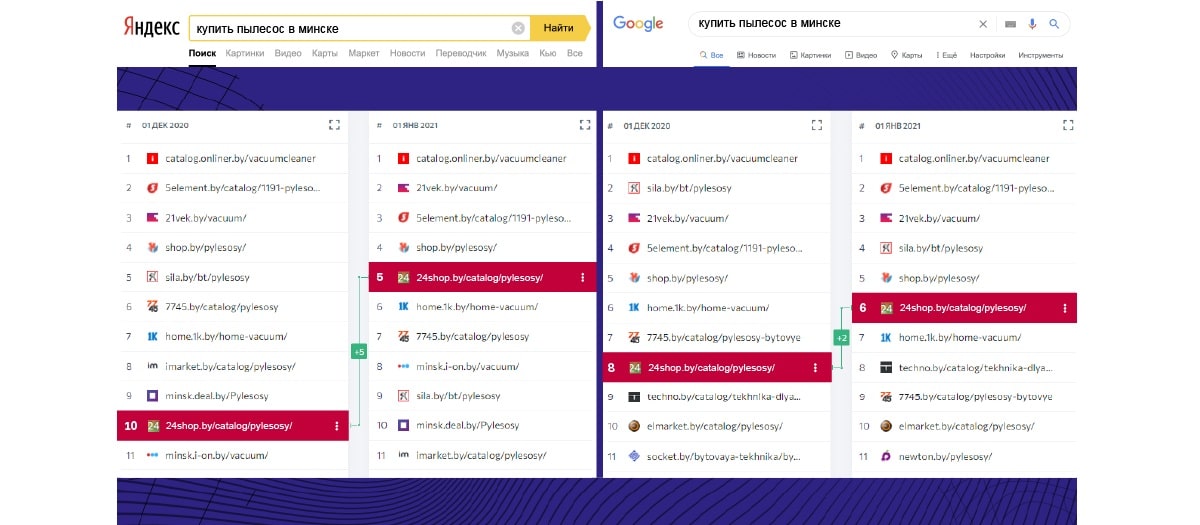Switch to the Google Видео tab
1200x525 pixels.
[861, 55]
